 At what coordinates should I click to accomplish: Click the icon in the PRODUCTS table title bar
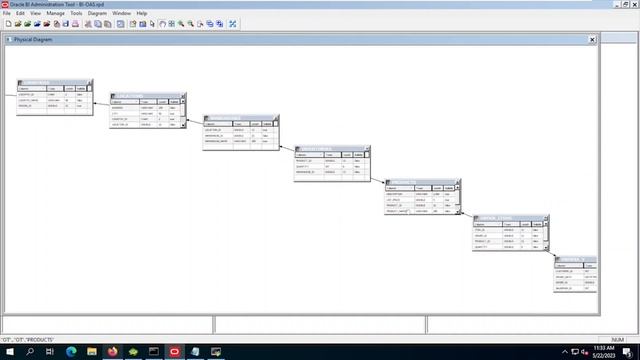tap(388, 182)
